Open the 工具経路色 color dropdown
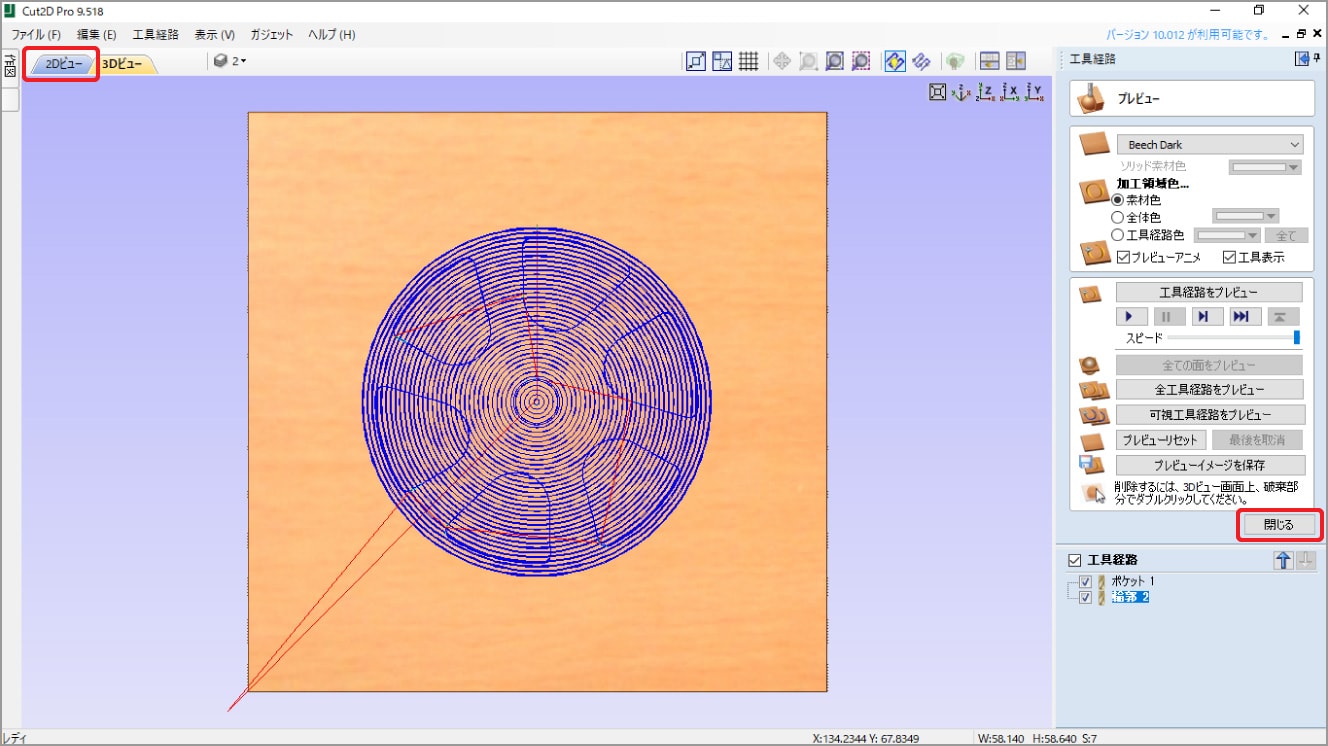 coord(1227,236)
